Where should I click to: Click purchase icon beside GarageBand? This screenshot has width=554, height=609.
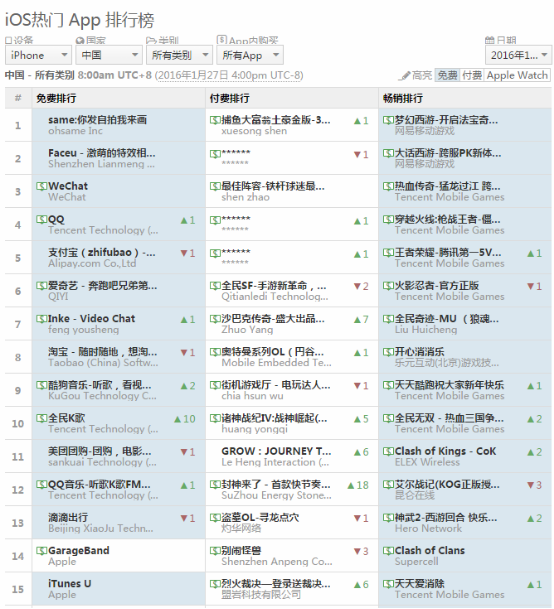(x=41, y=551)
